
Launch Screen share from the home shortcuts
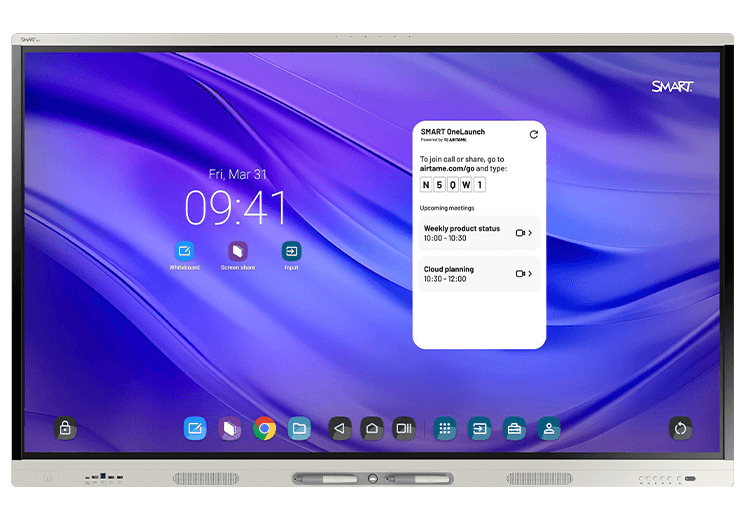pos(237,251)
